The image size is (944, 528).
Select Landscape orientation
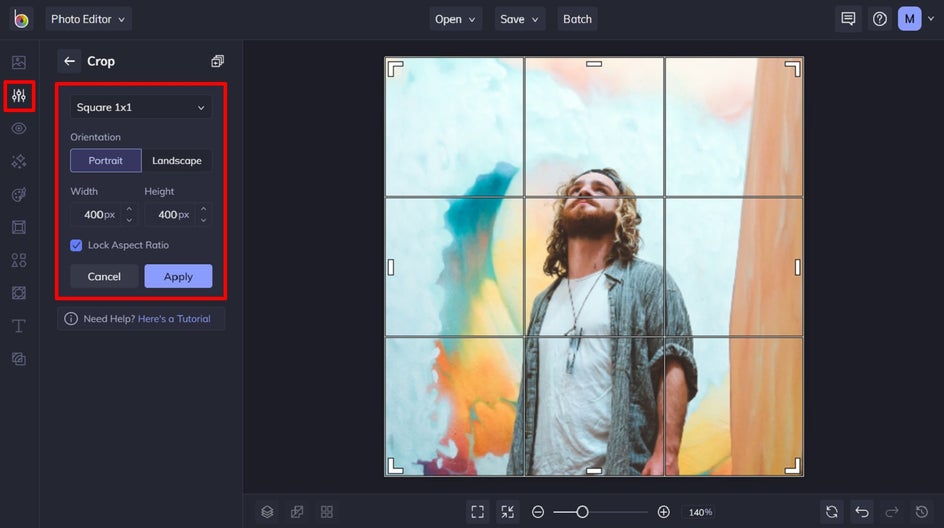176,160
